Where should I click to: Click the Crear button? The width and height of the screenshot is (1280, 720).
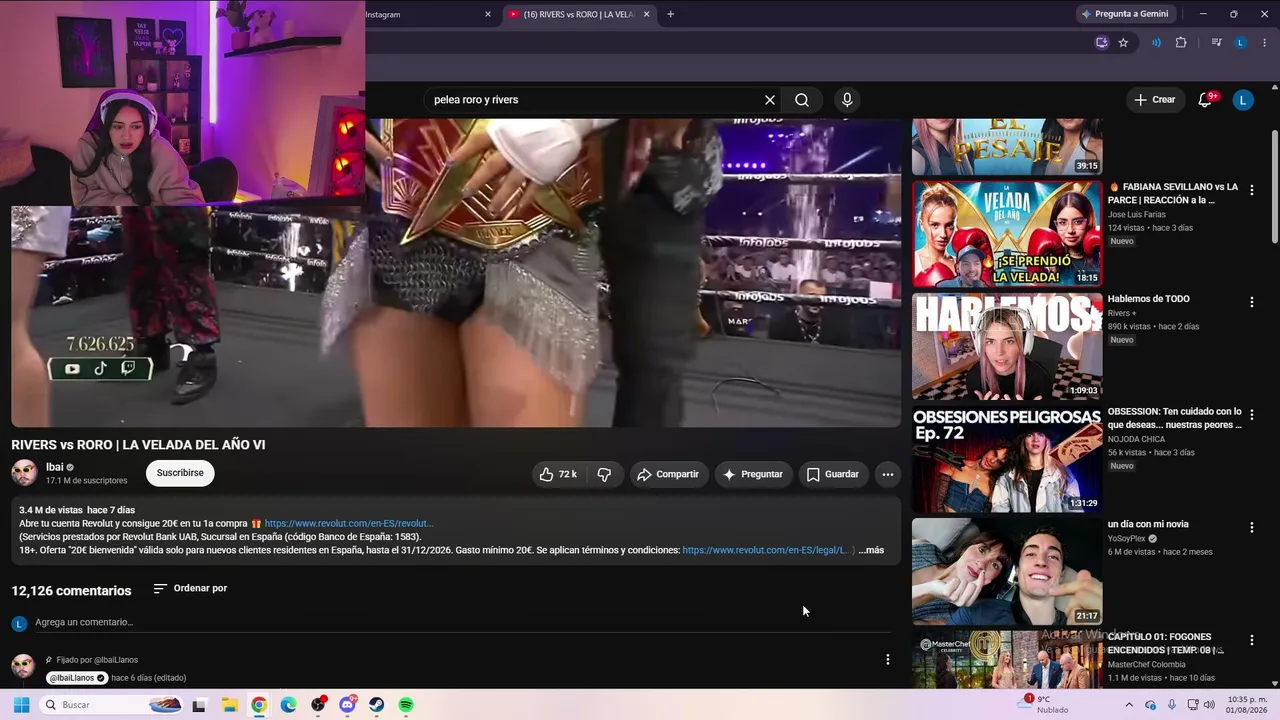coord(1154,100)
